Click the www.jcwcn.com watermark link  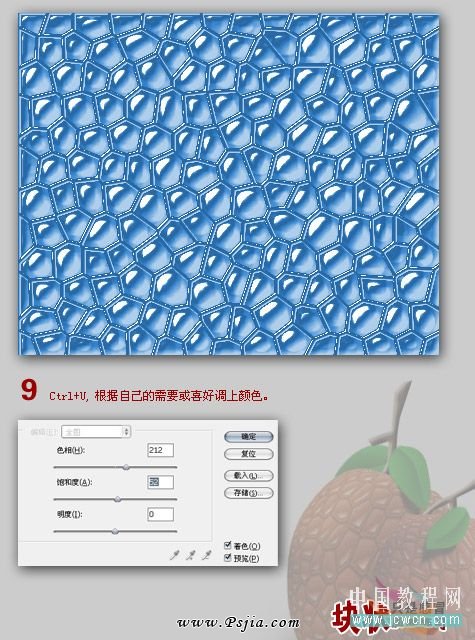click(406, 620)
